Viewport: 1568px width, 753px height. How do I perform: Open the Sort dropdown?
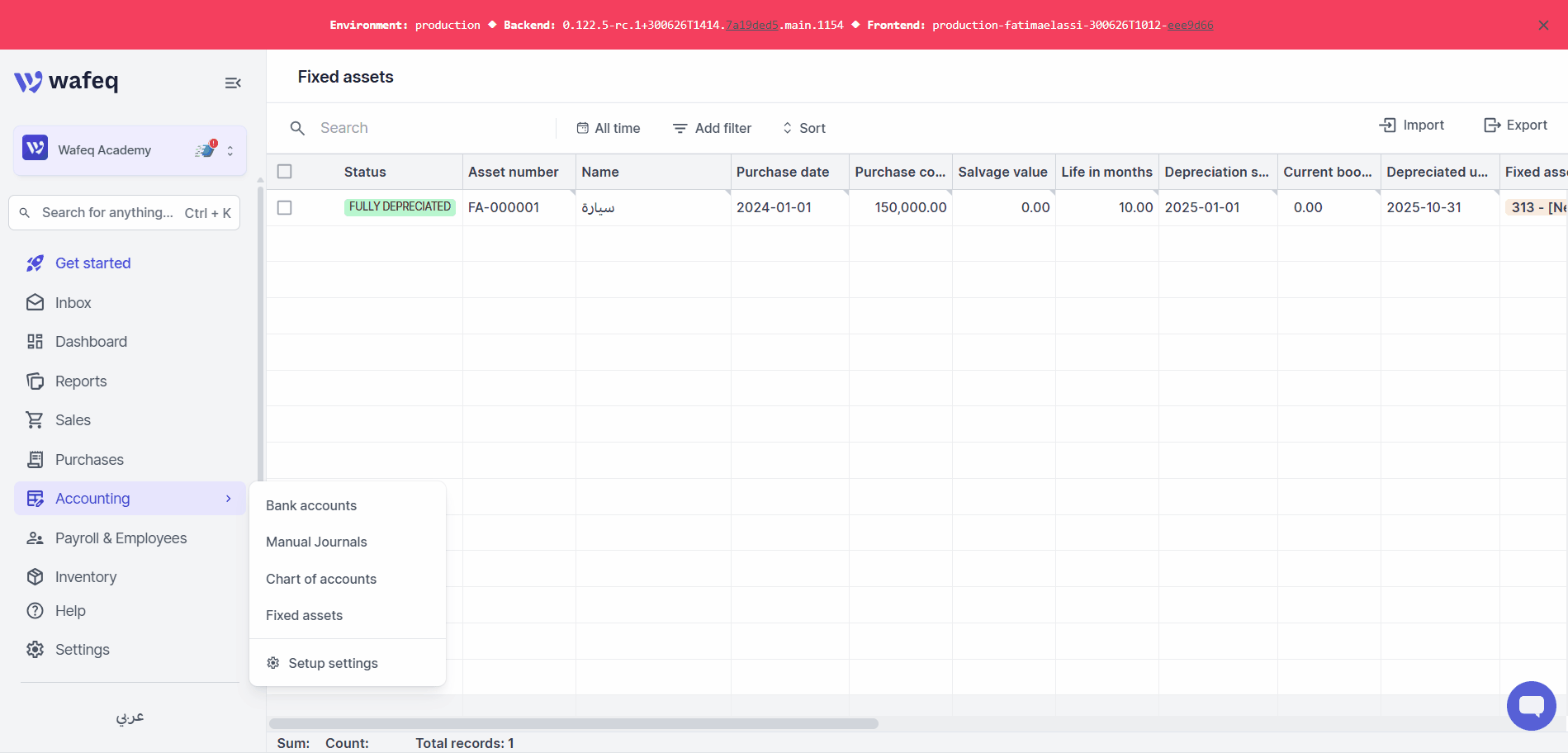804,128
